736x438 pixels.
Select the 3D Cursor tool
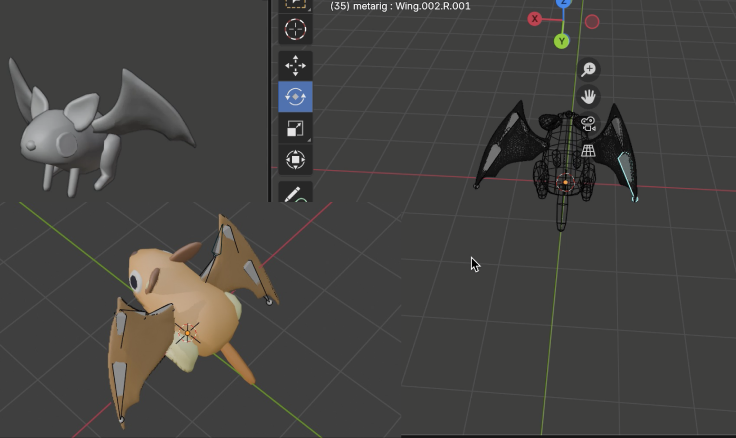coord(295,29)
